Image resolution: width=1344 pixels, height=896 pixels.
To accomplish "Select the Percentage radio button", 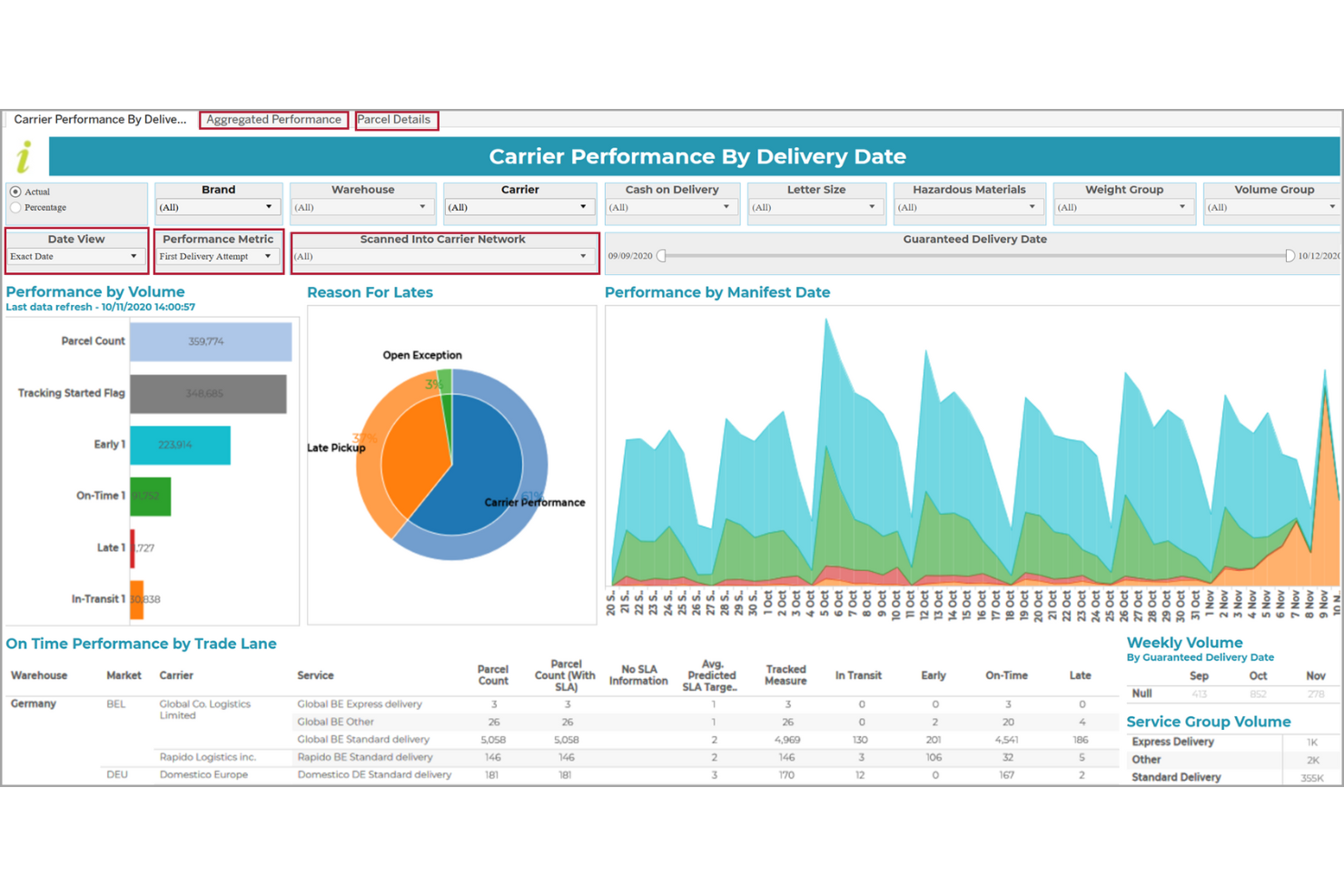I will coord(15,208).
